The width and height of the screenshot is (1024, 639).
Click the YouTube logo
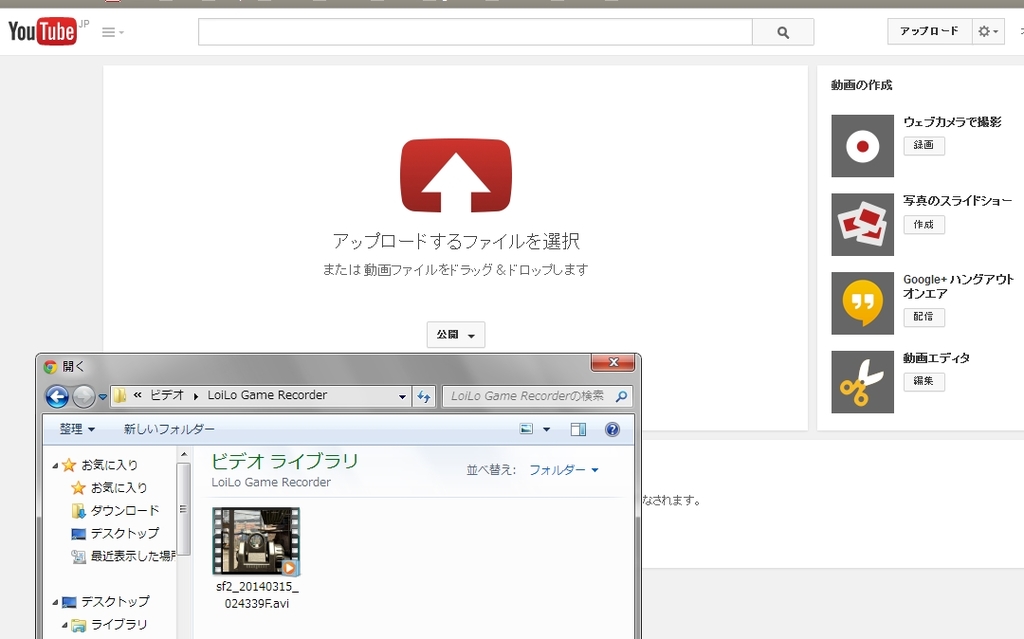[x=43, y=32]
